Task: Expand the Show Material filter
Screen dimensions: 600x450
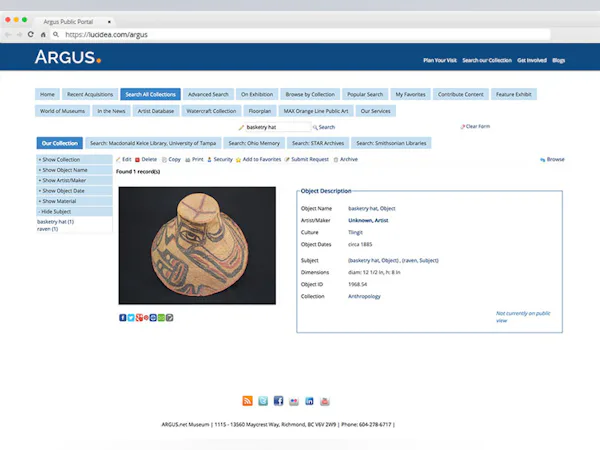Action: (74, 201)
